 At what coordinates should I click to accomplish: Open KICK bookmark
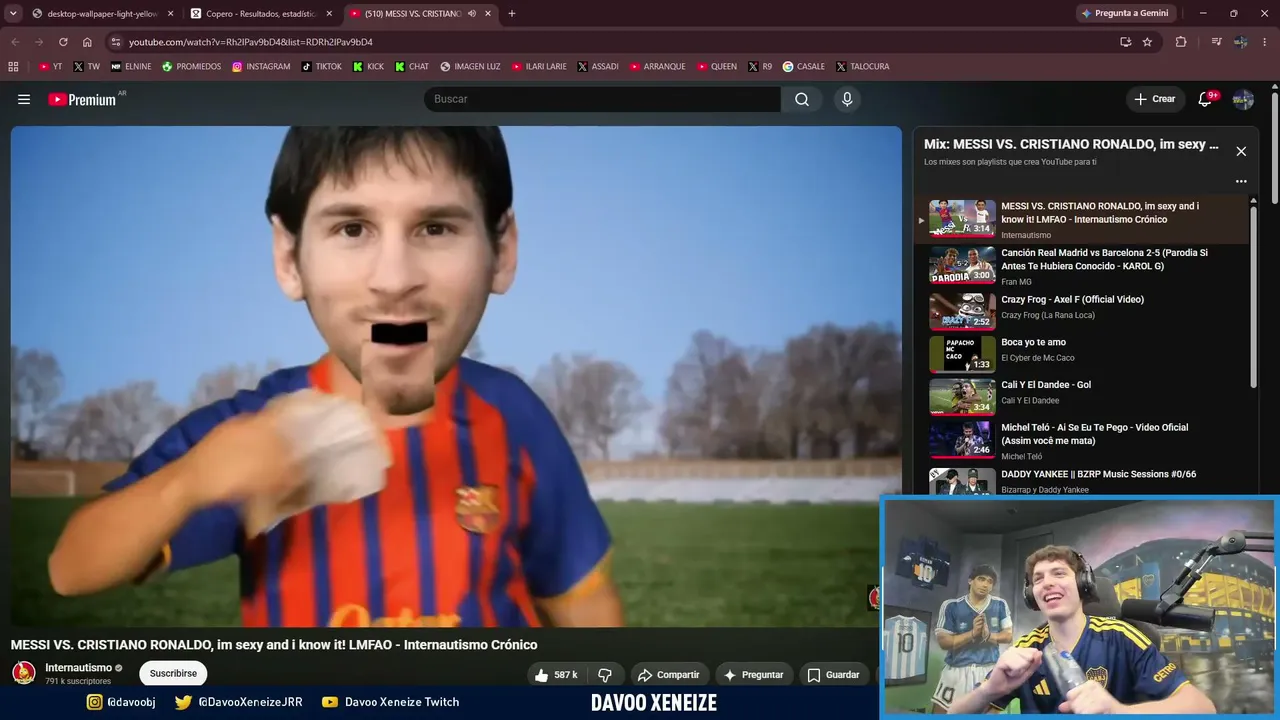click(x=368, y=67)
